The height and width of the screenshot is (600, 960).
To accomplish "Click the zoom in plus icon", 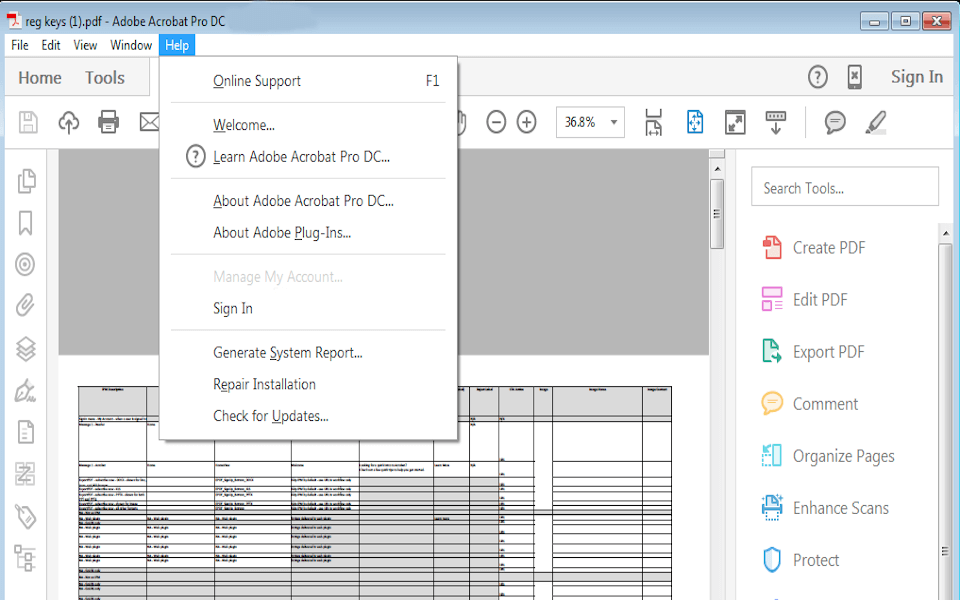I will 527,122.
